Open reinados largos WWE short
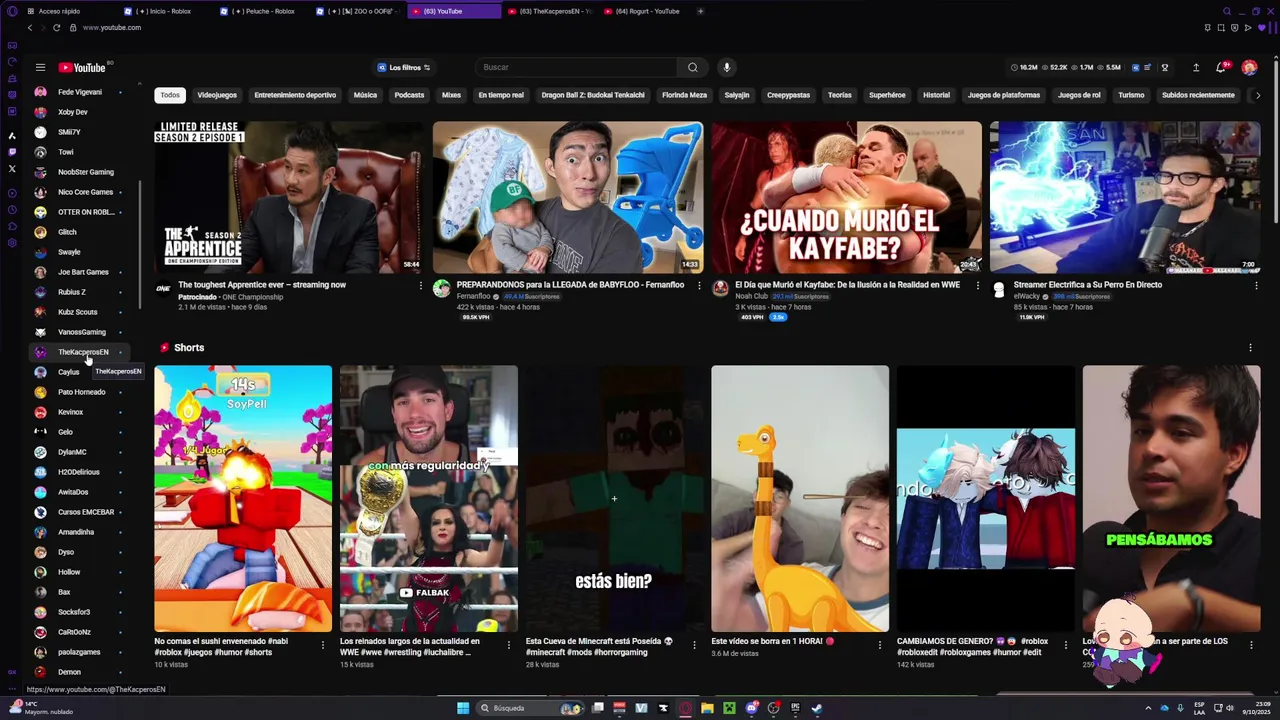Viewport: 1280px width, 720px height. (x=428, y=498)
